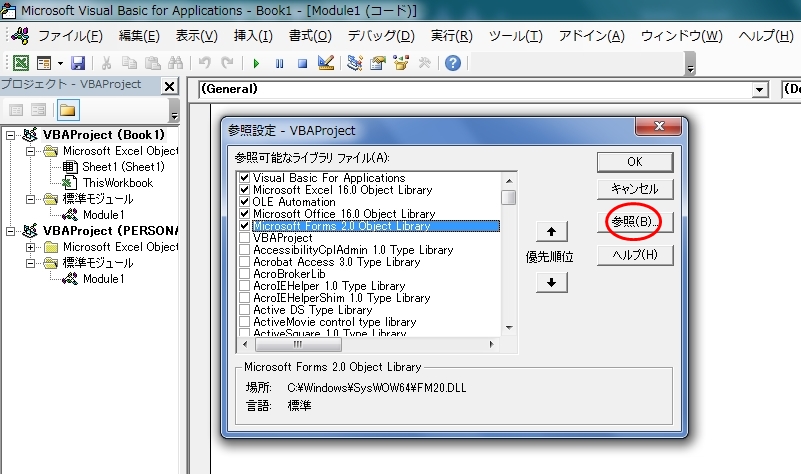The image size is (801, 474).
Task: Click the library list horizontal scrollbar thumb
Action: click(x=298, y=345)
